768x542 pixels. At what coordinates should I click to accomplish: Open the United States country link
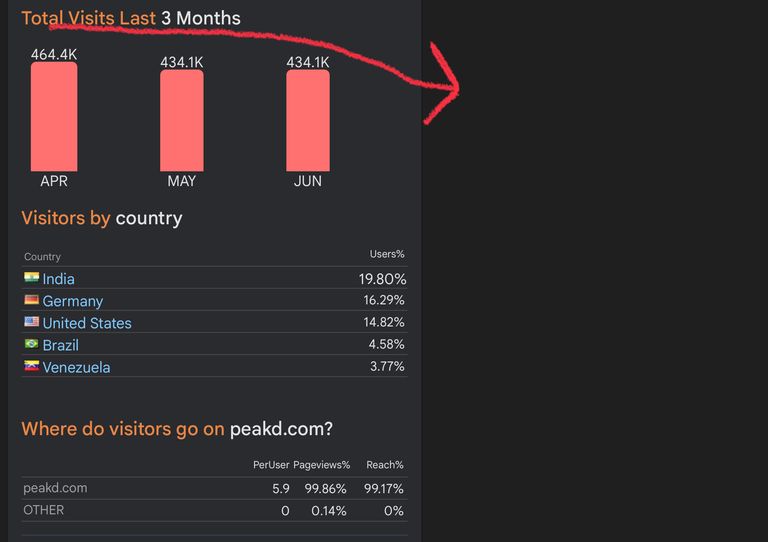[87, 323]
